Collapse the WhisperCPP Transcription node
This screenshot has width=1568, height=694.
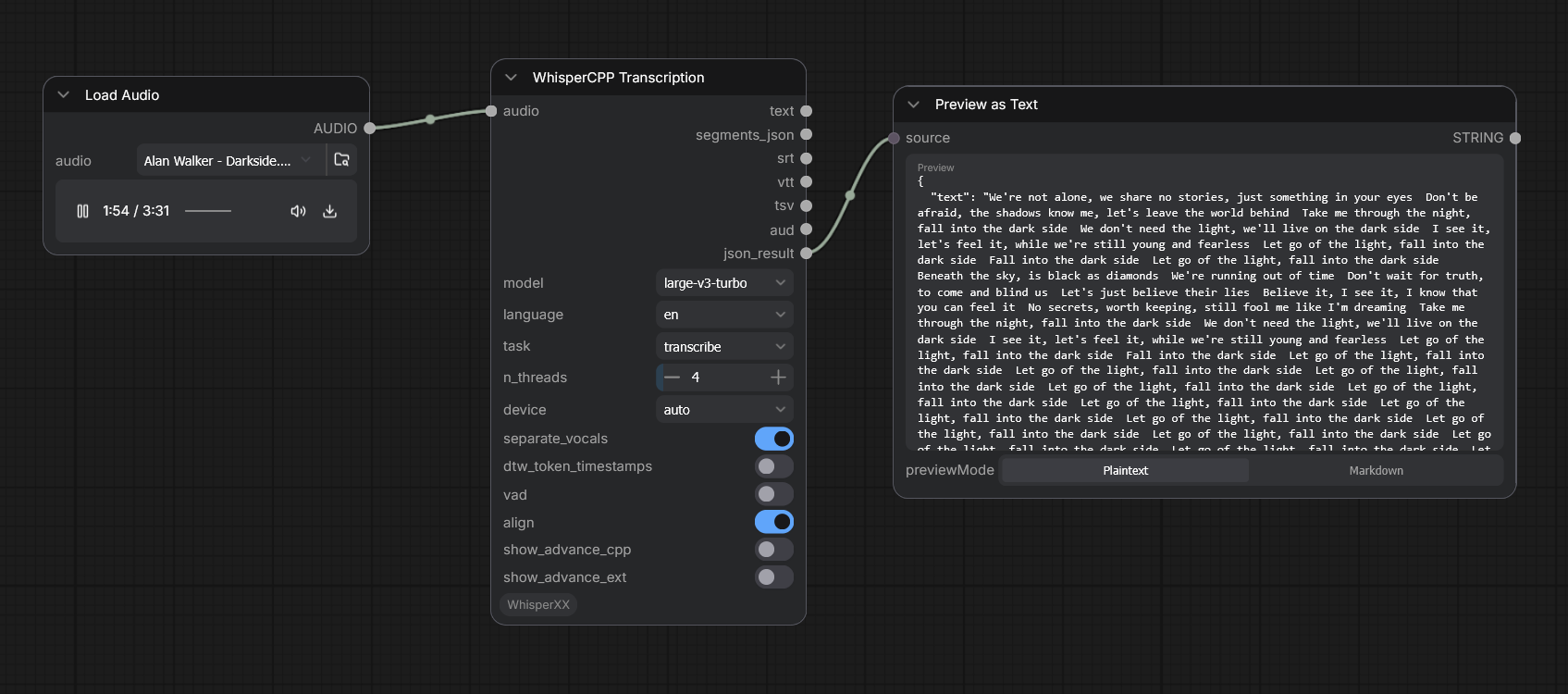click(512, 78)
